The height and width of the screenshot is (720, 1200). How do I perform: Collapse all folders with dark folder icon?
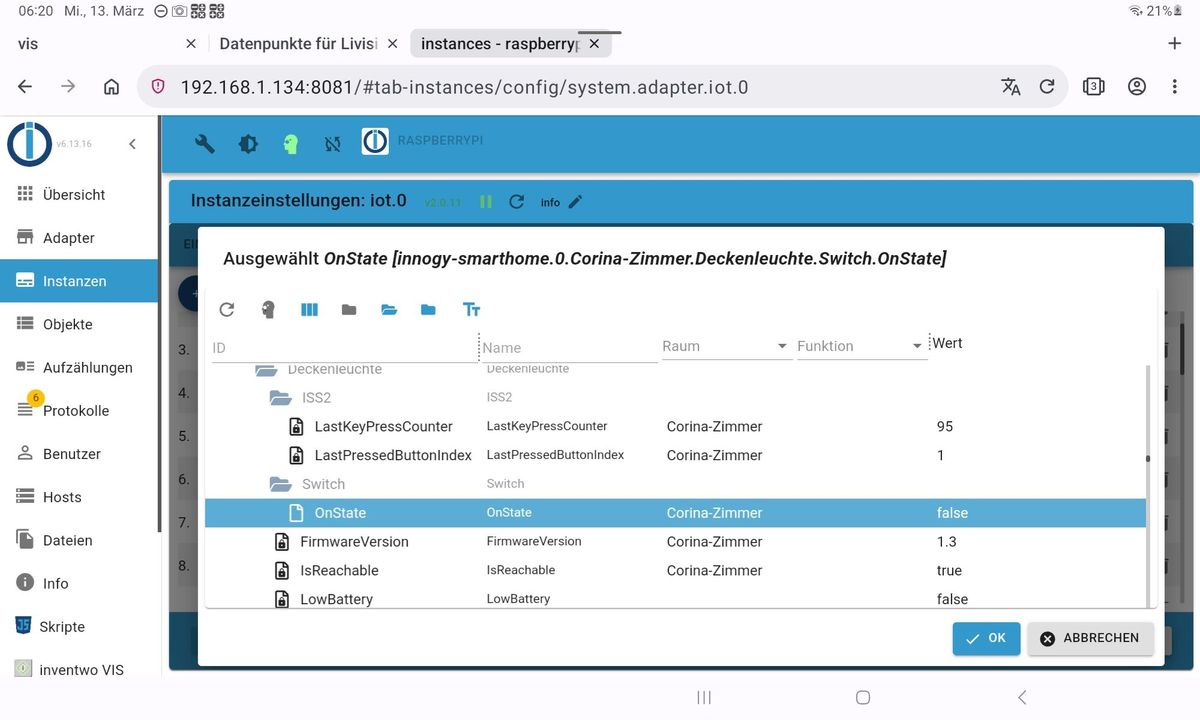tap(349, 310)
